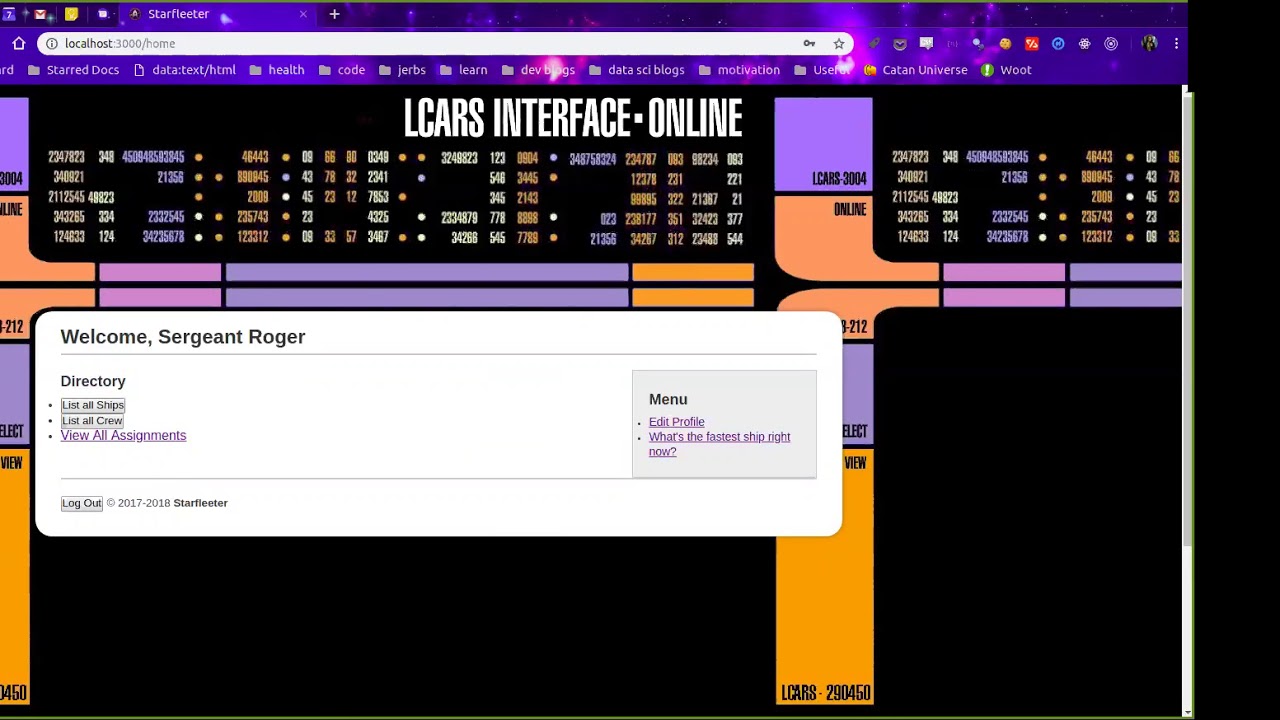Open the motivation bookmark folder
This screenshot has width=1280, height=720.
point(738,70)
